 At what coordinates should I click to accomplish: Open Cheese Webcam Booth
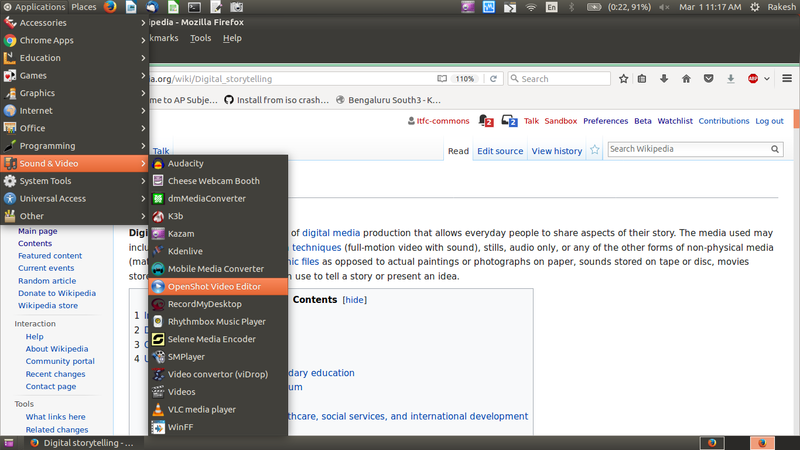218,181
